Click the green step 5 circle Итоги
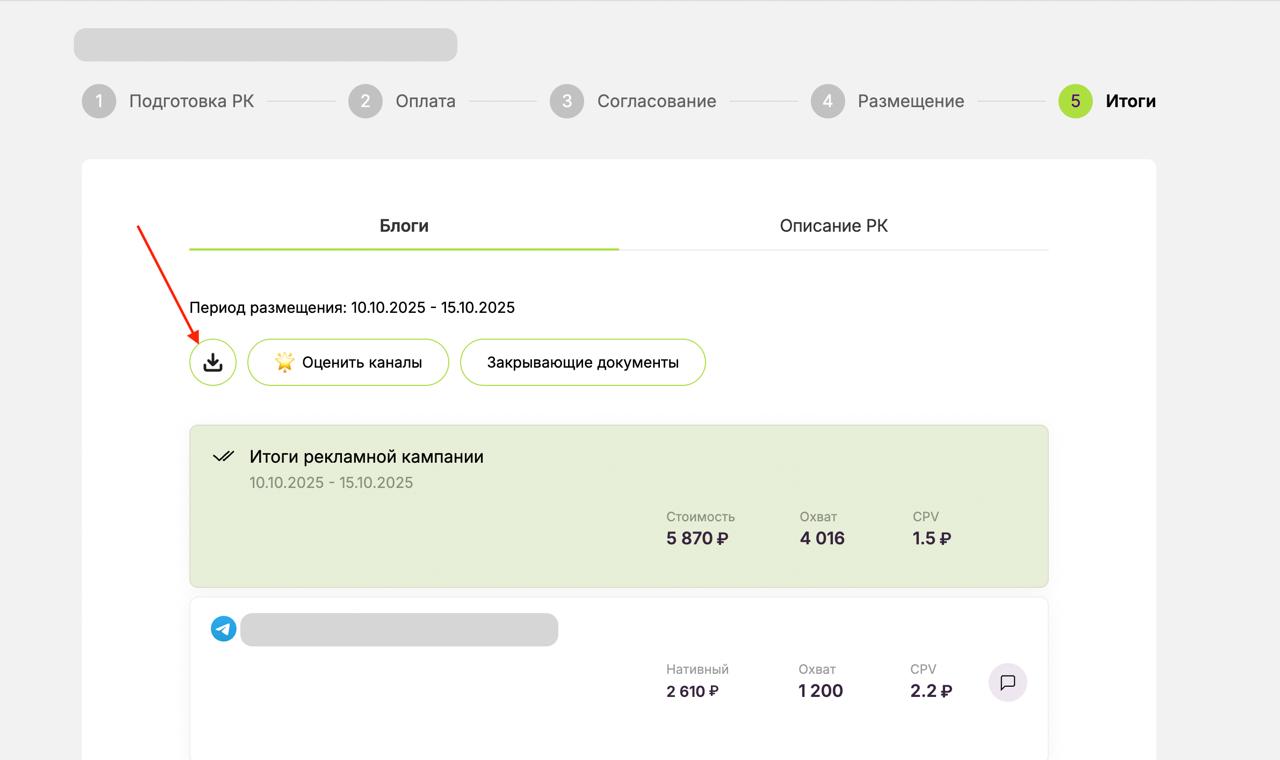The height and width of the screenshot is (760, 1280). (x=1075, y=101)
